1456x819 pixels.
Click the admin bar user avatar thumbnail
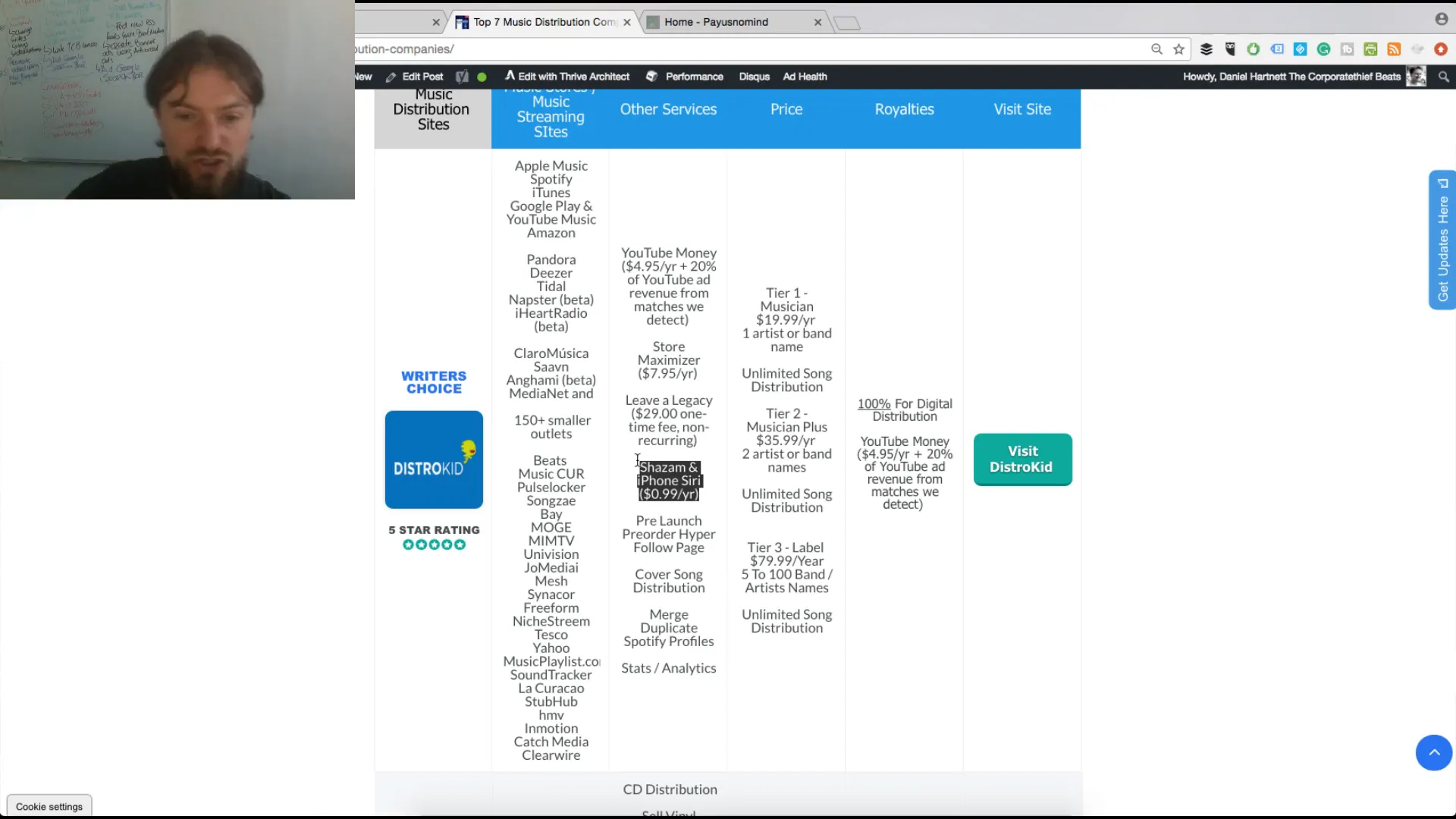[x=1416, y=77]
